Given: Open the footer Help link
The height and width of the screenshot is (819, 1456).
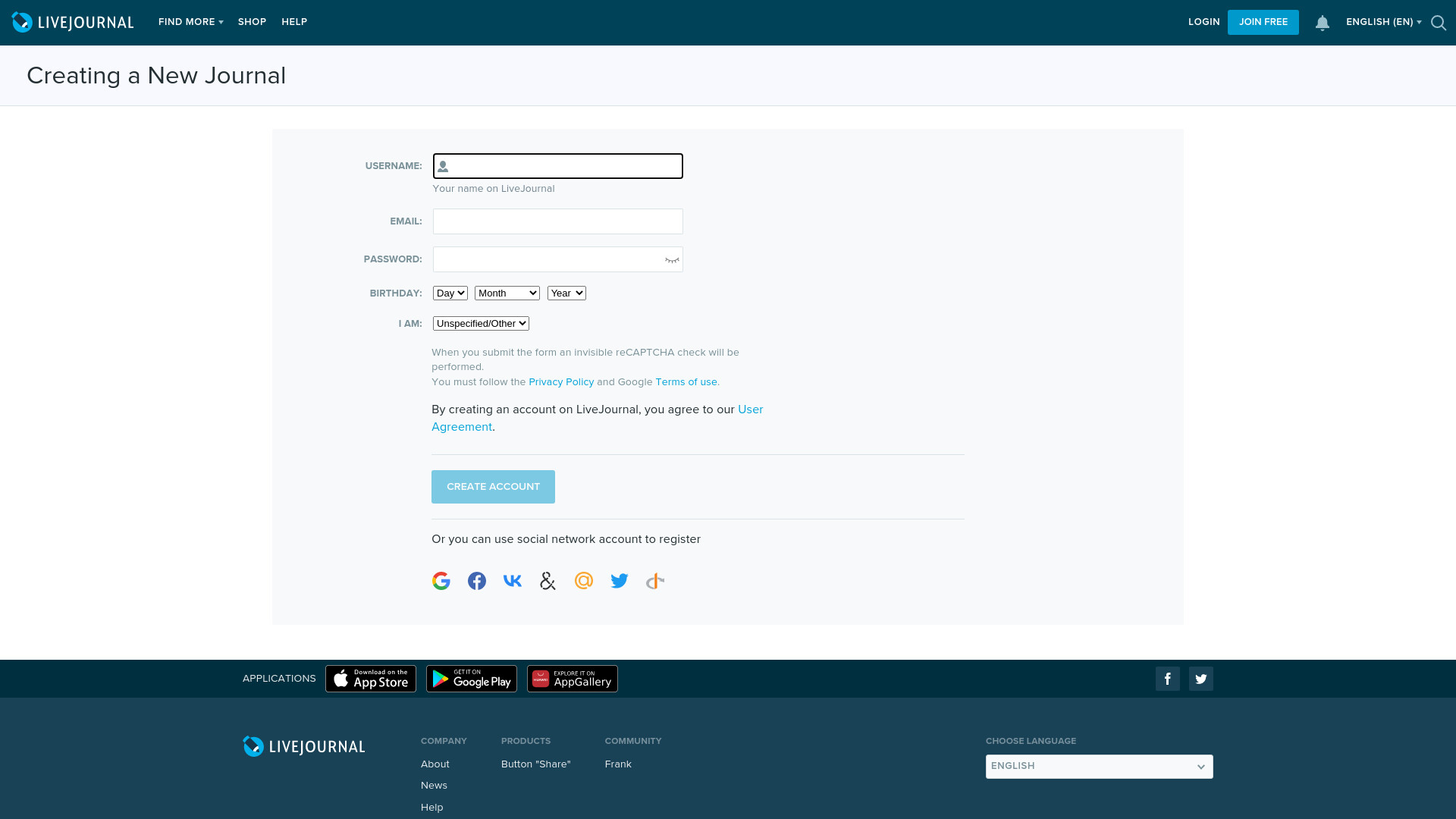Looking at the screenshot, I should point(432,808).
